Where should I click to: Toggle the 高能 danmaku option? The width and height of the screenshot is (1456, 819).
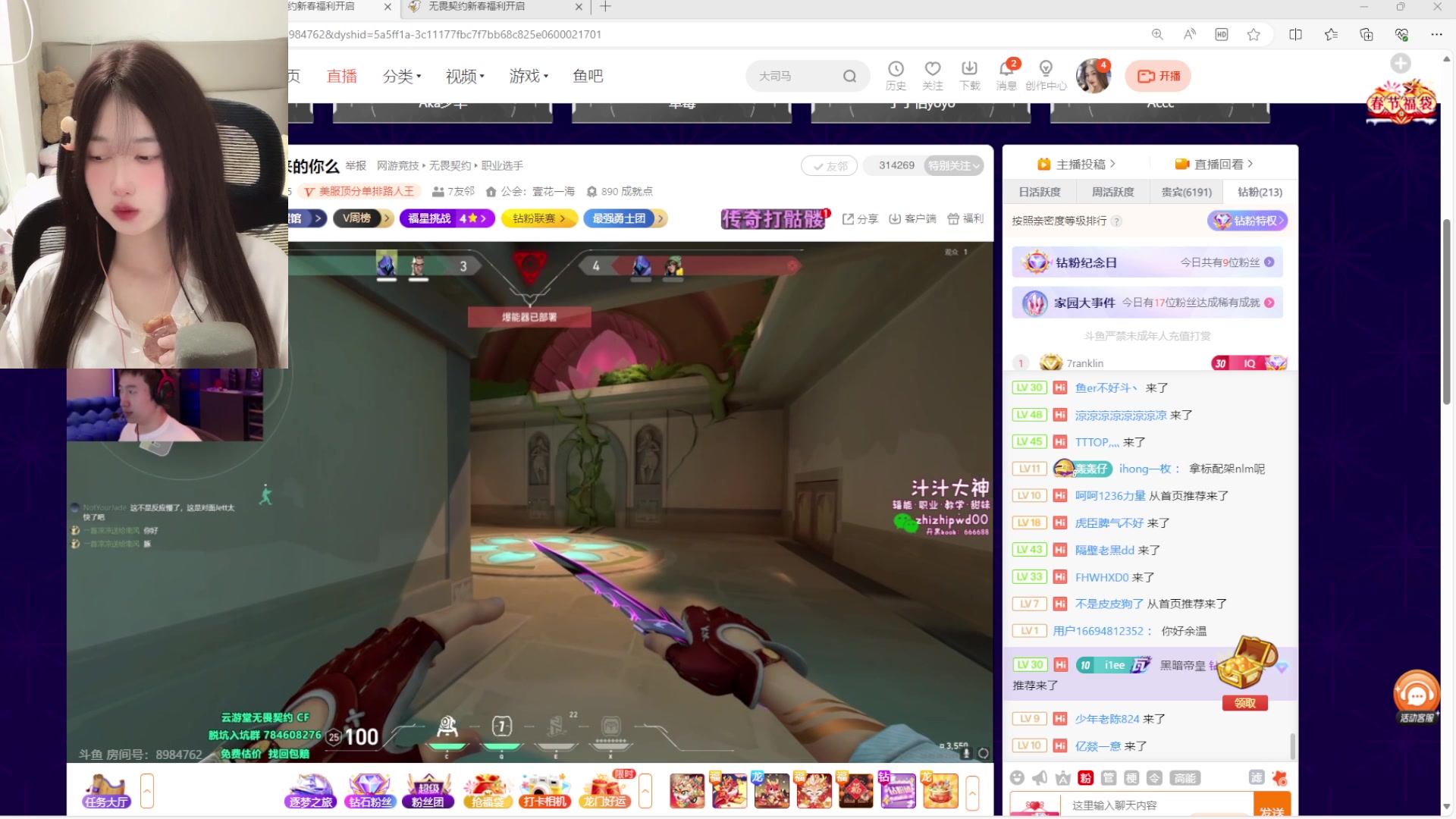(1185, 778)
